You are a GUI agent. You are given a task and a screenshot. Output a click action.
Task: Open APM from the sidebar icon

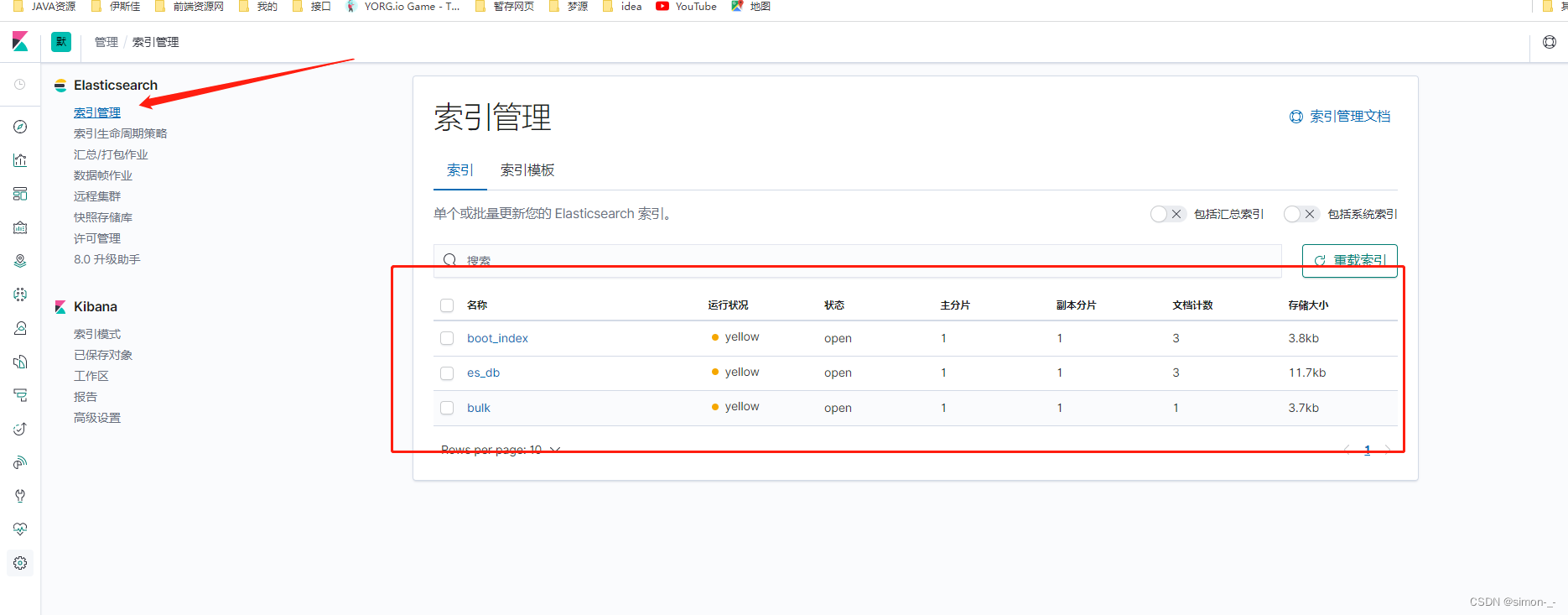coord(20,395)
